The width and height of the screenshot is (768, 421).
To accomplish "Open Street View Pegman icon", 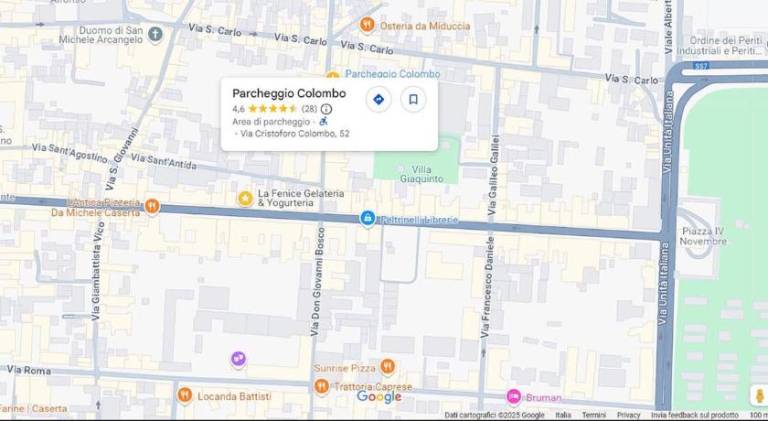I will (x=759, y=395).
